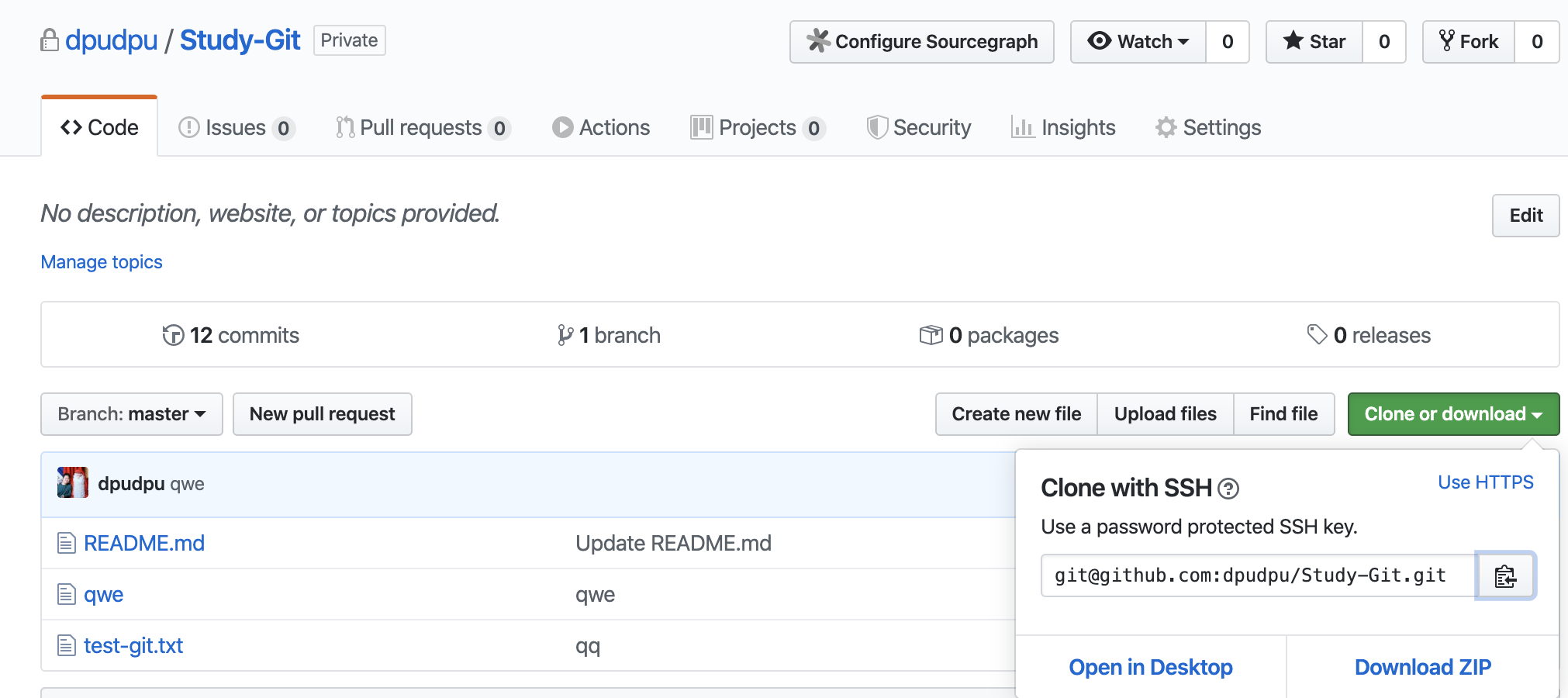Image resolution: width=1568 pixels, height=698 pixels.
Task: View the watchers count next to Watch
Action: [1228, 42]
